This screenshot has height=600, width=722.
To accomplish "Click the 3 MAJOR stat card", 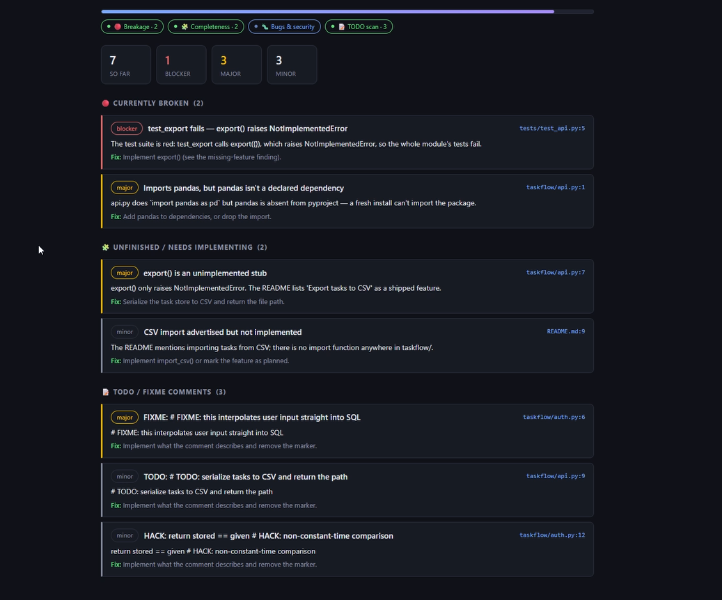I will click(x=237, y=65).
